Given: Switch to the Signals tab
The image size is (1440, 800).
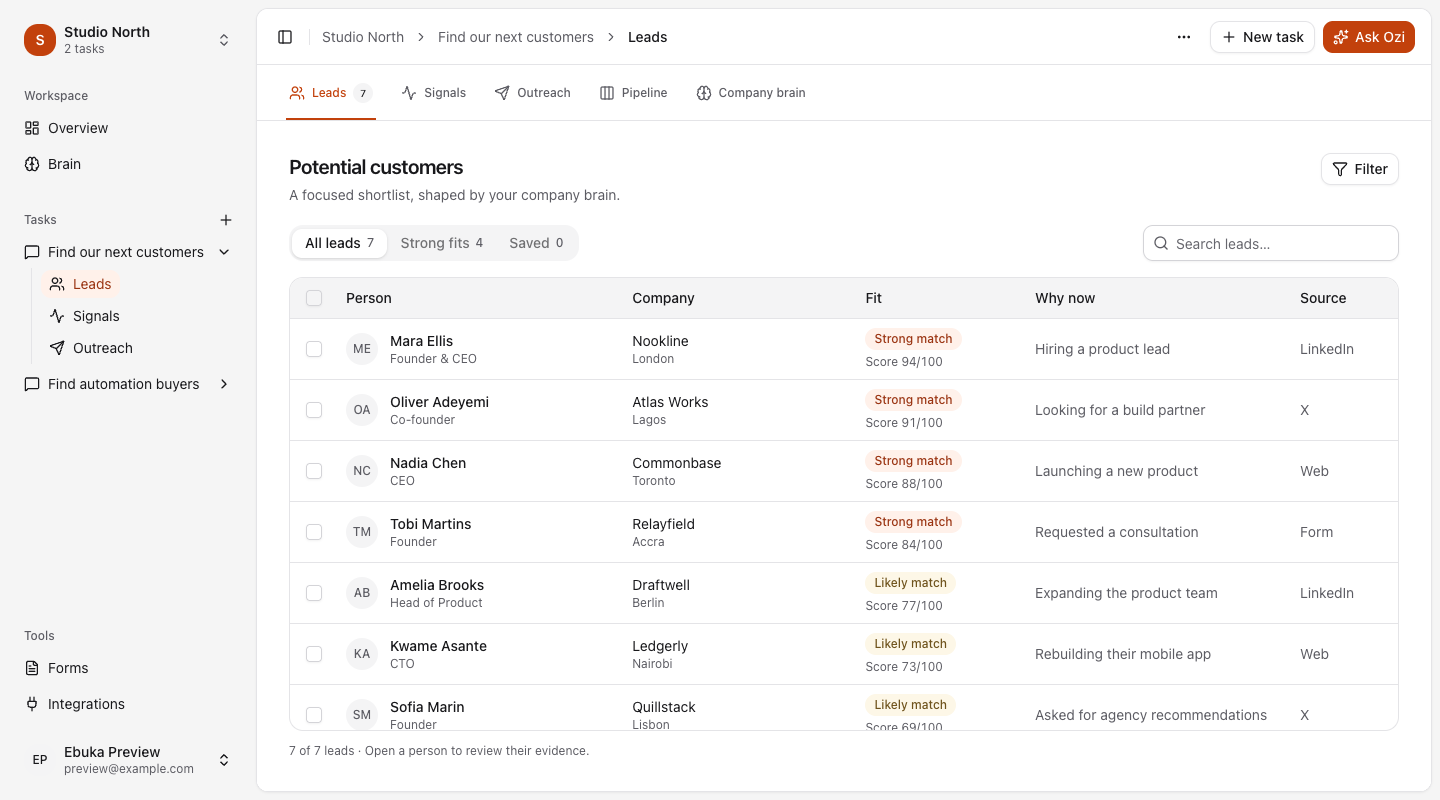Looking at the screenshot, I should [434, 93].
